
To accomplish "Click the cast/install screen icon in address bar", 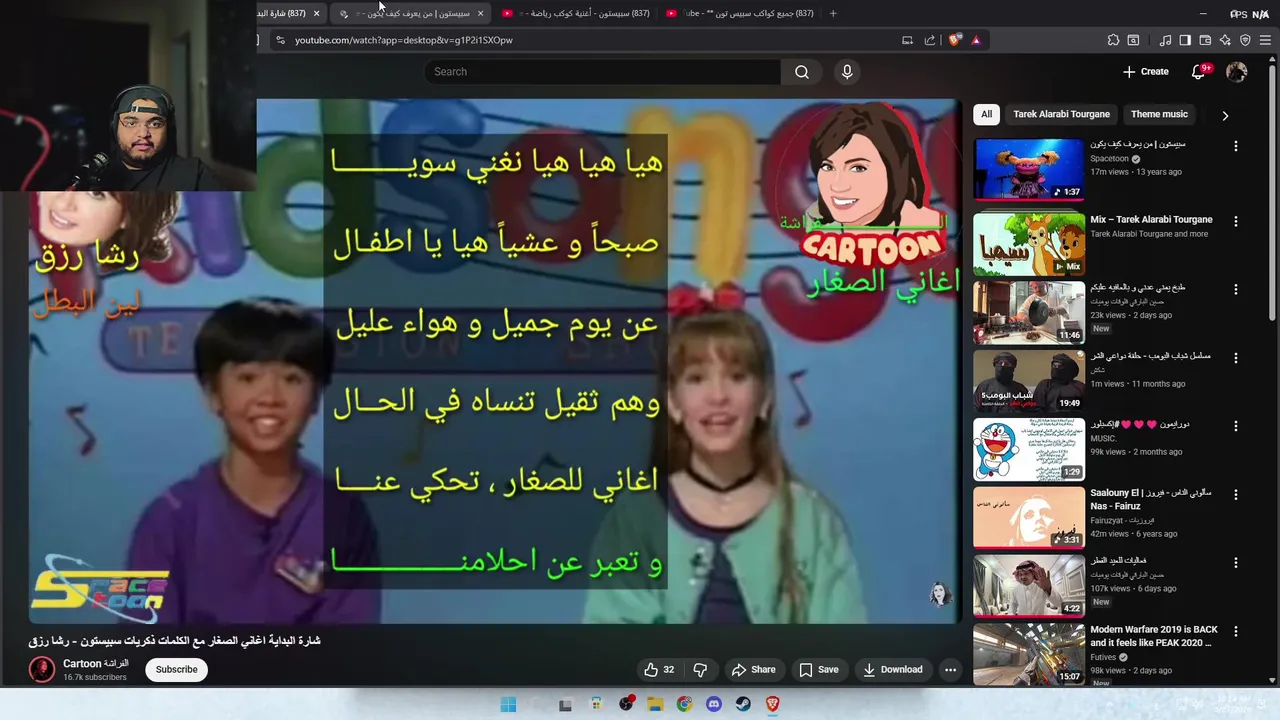I will pos(907,40).
